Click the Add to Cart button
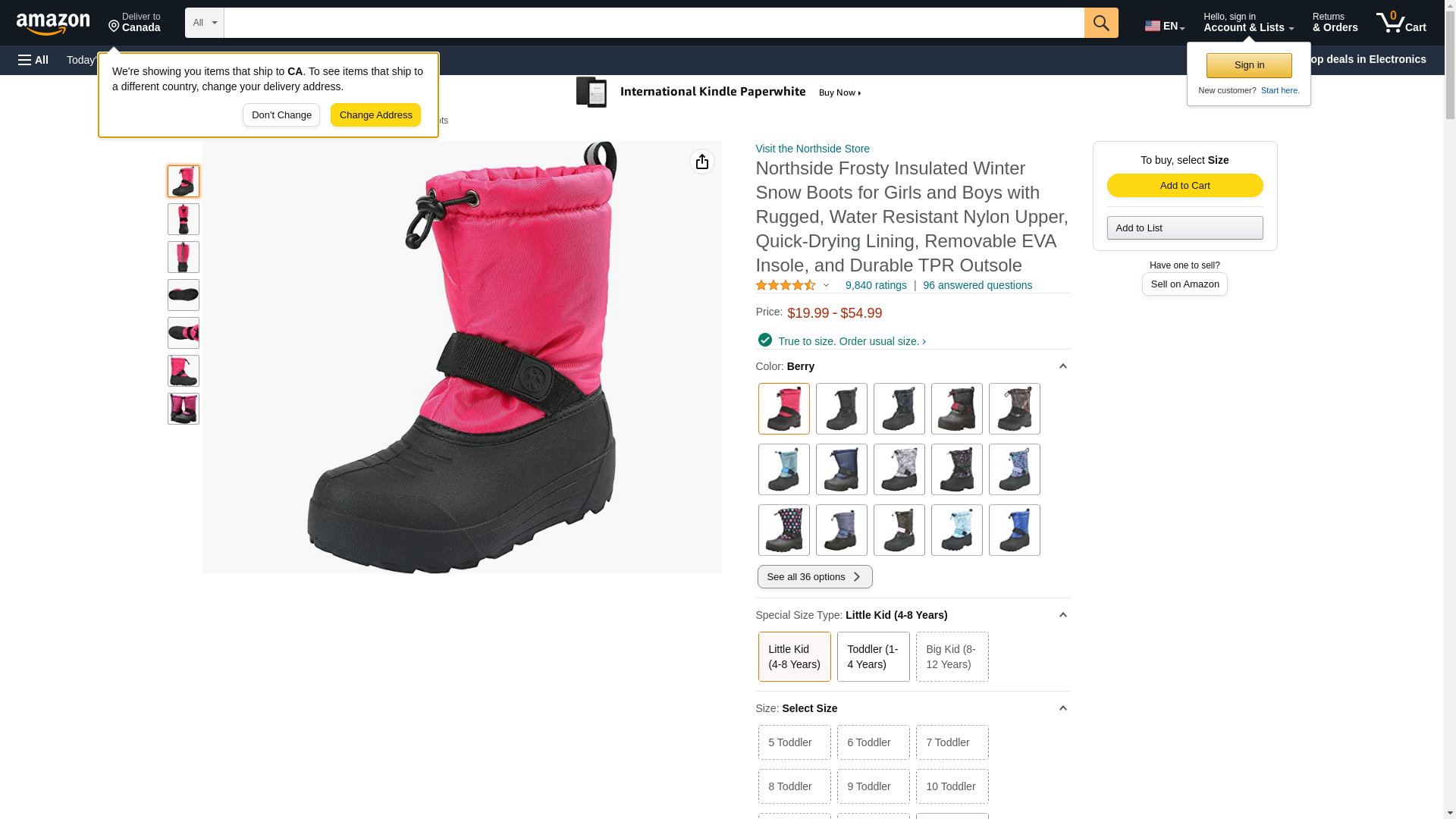 [x=1185, y=186]
